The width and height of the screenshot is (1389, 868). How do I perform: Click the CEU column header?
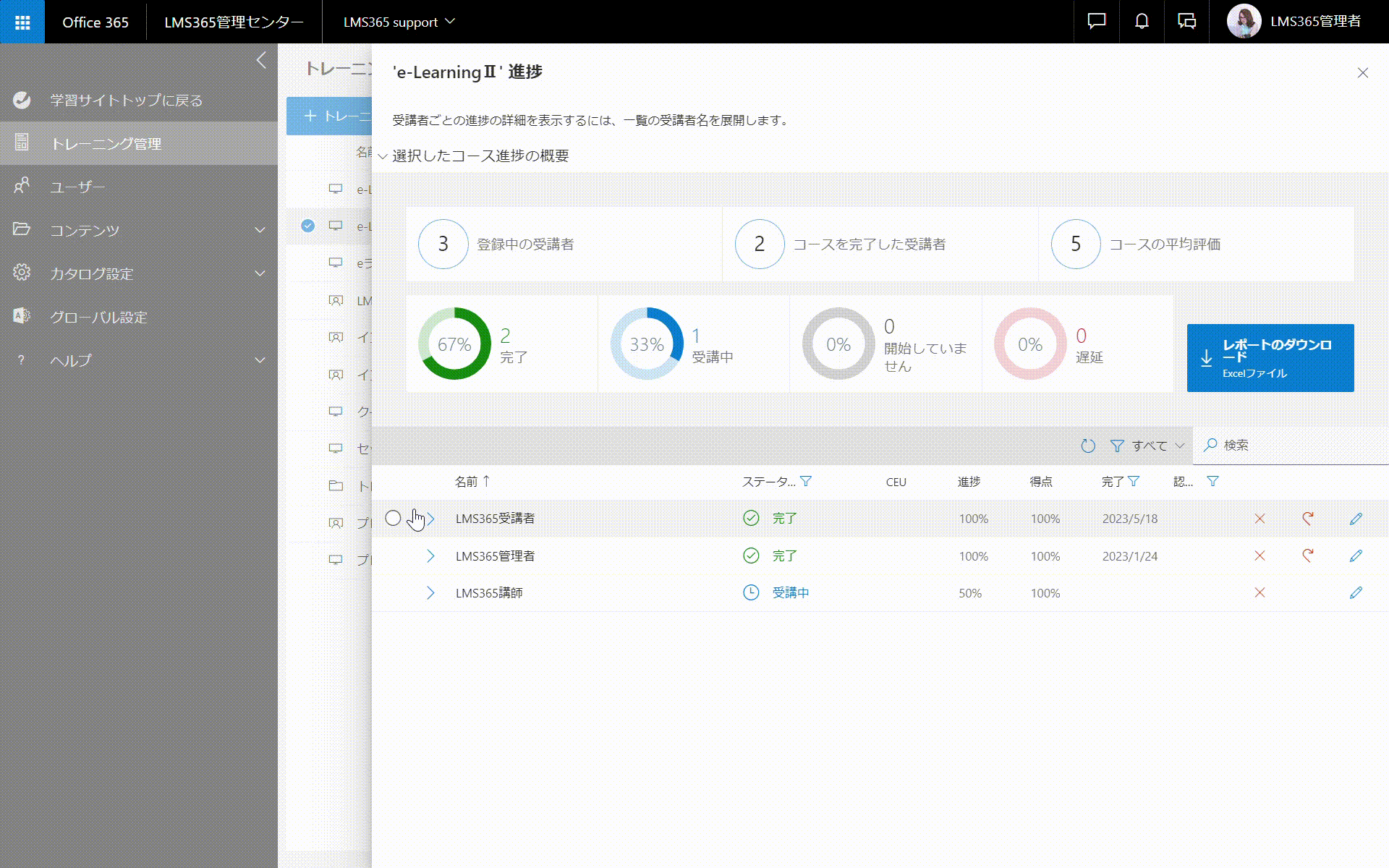click(896, 482)
